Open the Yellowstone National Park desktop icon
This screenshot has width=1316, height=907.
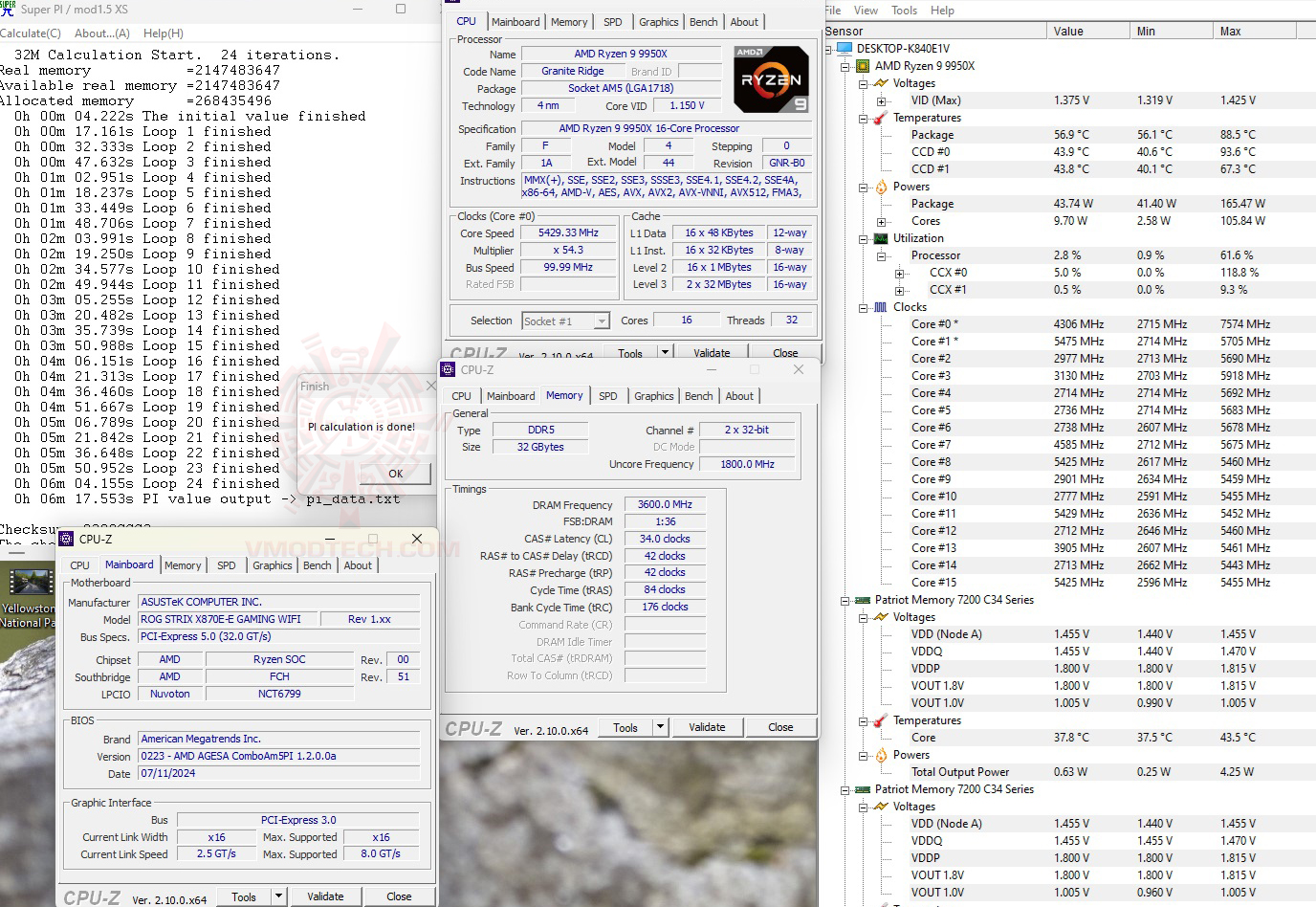pos(29,598)
